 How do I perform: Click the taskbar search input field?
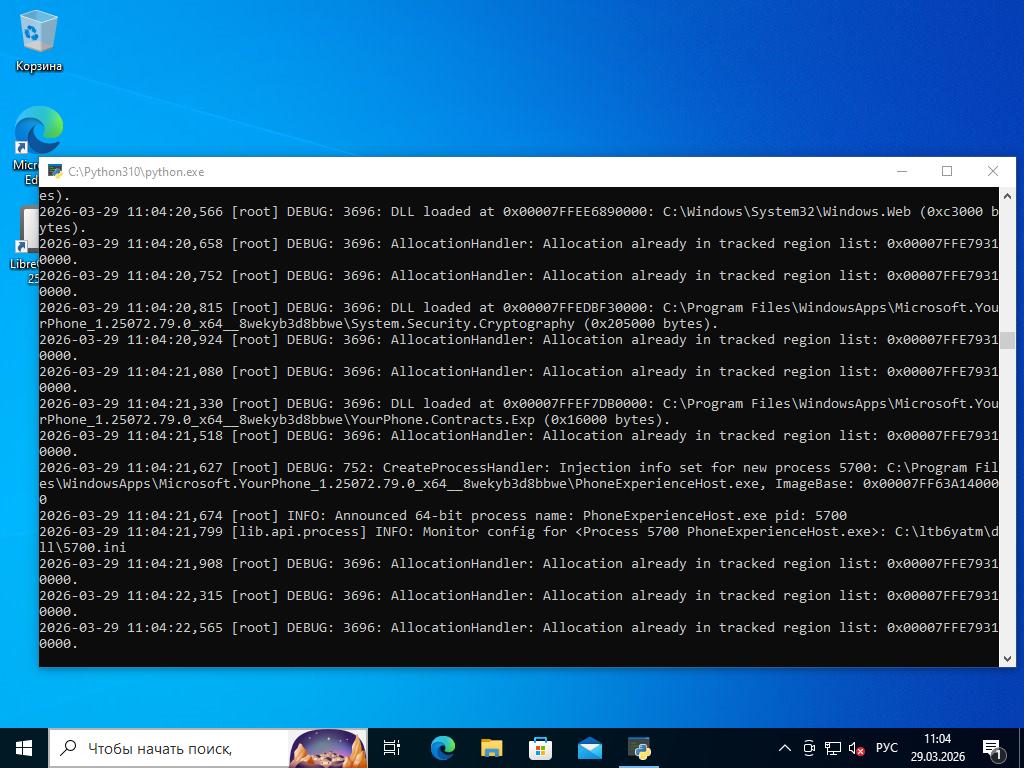(170, 748)
